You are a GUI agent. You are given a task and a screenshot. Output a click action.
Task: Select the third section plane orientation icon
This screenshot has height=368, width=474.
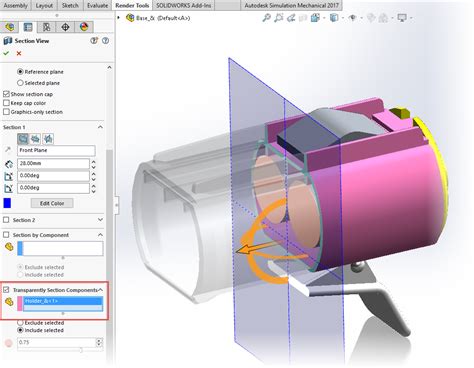point(48,138)
